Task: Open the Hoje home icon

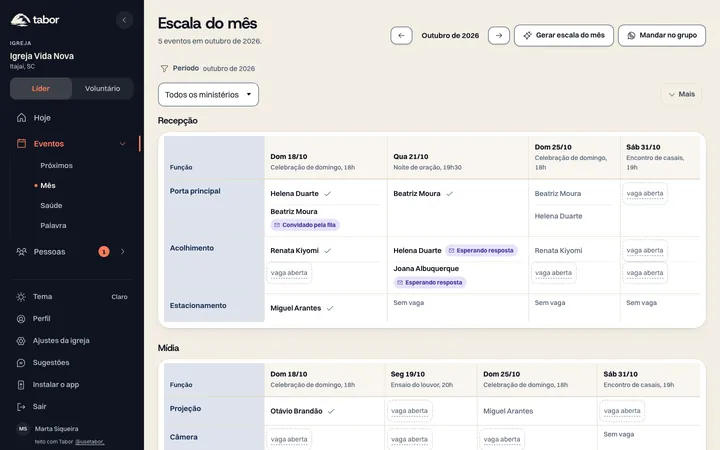Action: point(21,118)
